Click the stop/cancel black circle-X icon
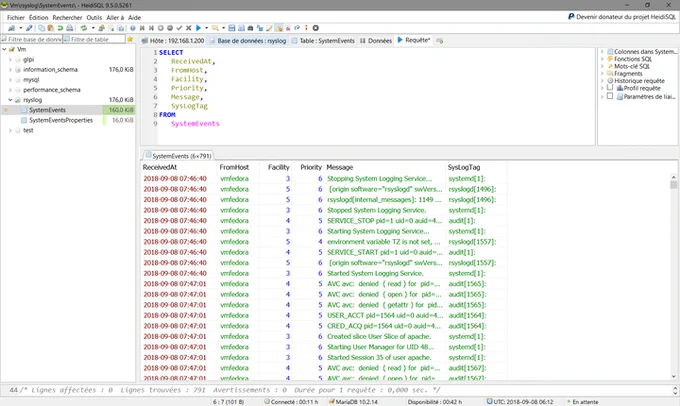Viewport: 680px width, 406px height. pos(316,28)
